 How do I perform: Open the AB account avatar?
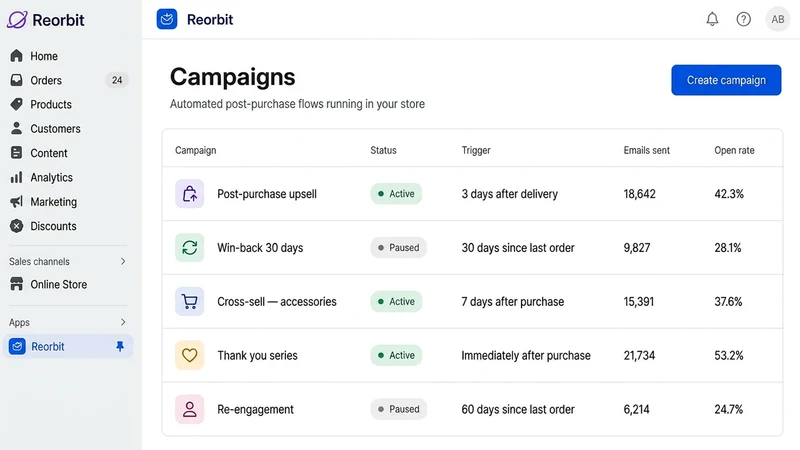point(778,19)
